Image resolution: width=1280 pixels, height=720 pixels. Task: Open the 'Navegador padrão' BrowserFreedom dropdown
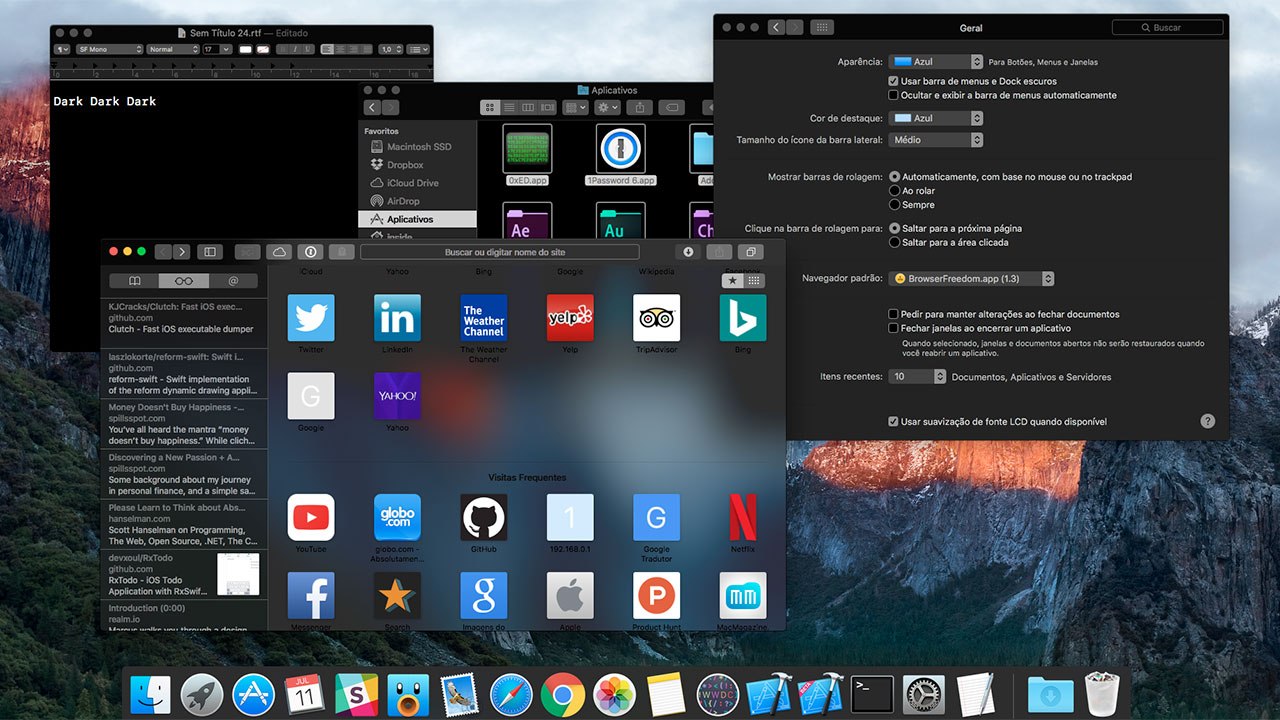point(971,279)
